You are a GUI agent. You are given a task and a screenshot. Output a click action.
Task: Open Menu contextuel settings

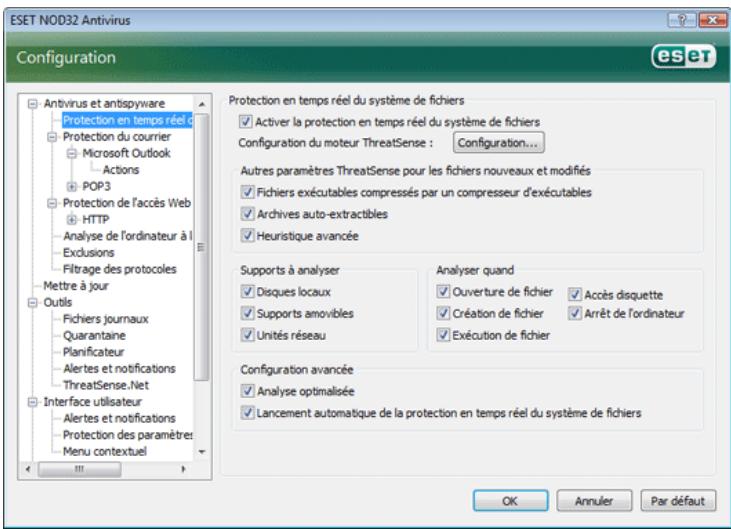coord(104,452)
